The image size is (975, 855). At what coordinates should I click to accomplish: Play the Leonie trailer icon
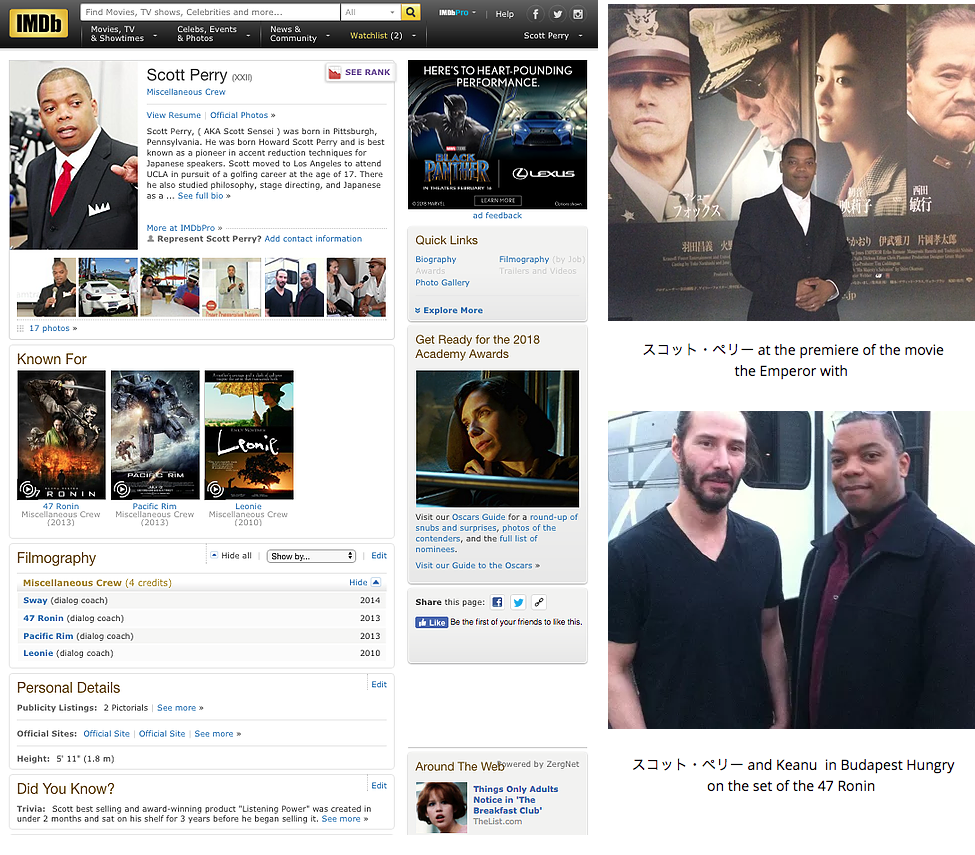[215, 489]
